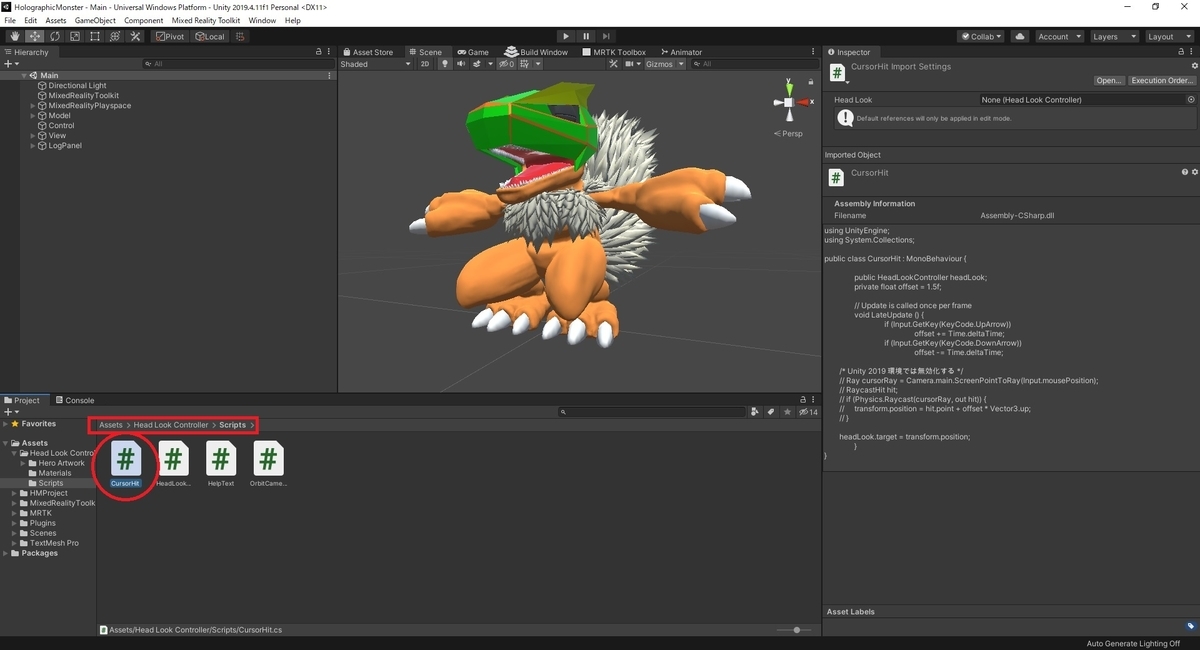This screenshot has height=650, width=1200.
Task: Select the Rect tool
Action: coord(94,36)
